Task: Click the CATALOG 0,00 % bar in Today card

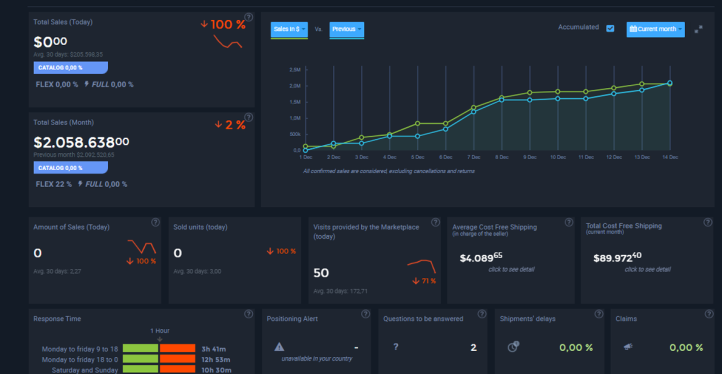Action: point(70,68)
